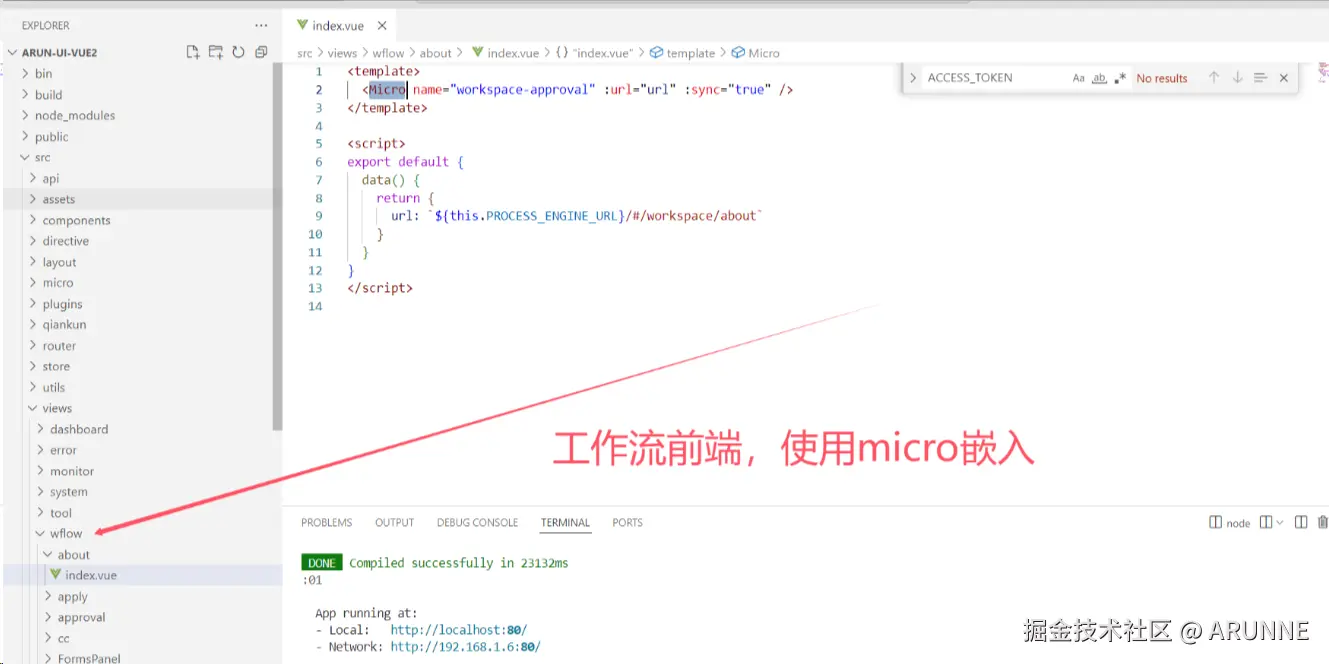Open terminal launch profile dropdown chevron
This screenshot has height=664, width=1329.
(x=1279, y=522)
